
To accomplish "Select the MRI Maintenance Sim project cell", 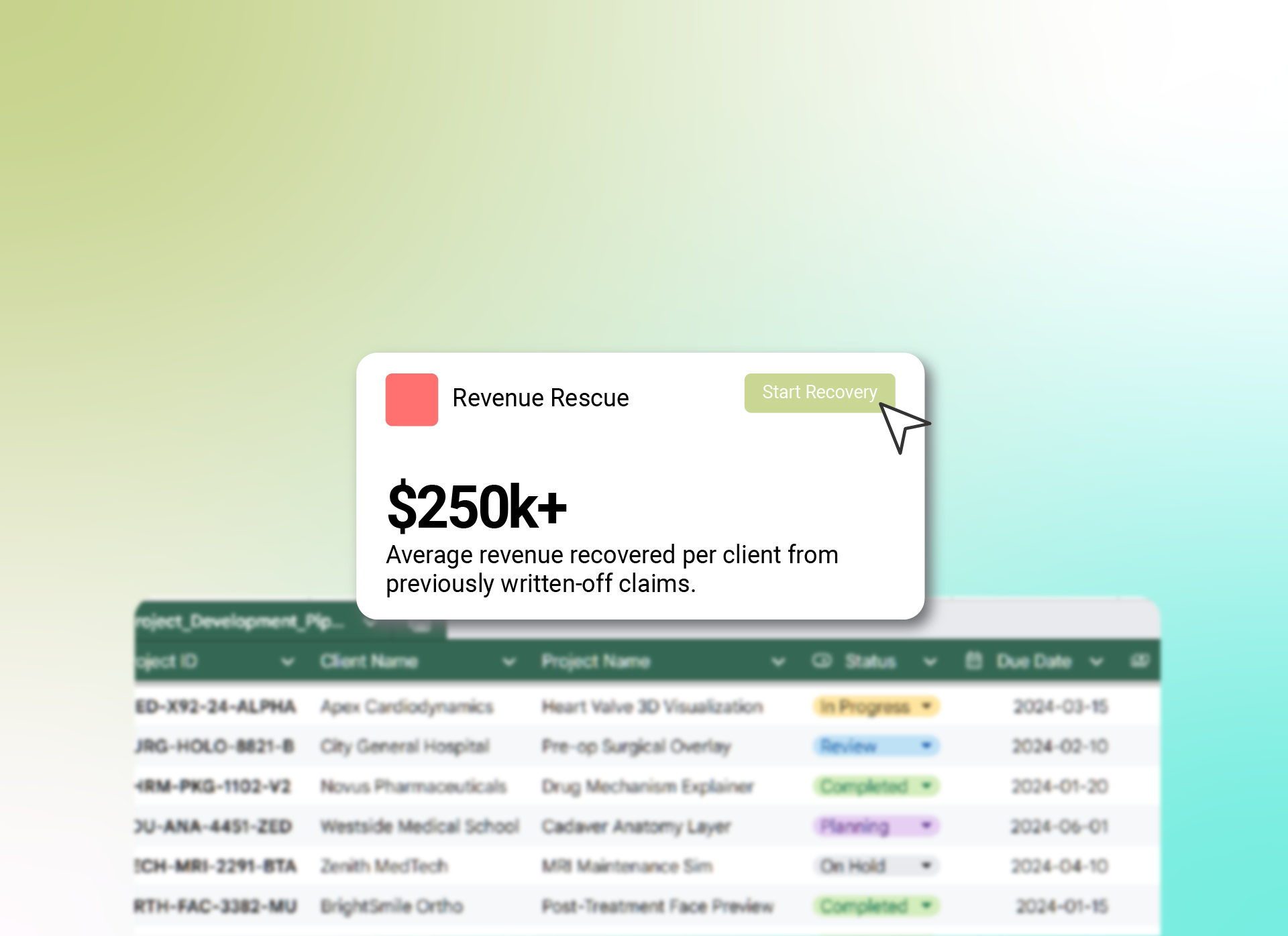I will (x=627, y=866).
